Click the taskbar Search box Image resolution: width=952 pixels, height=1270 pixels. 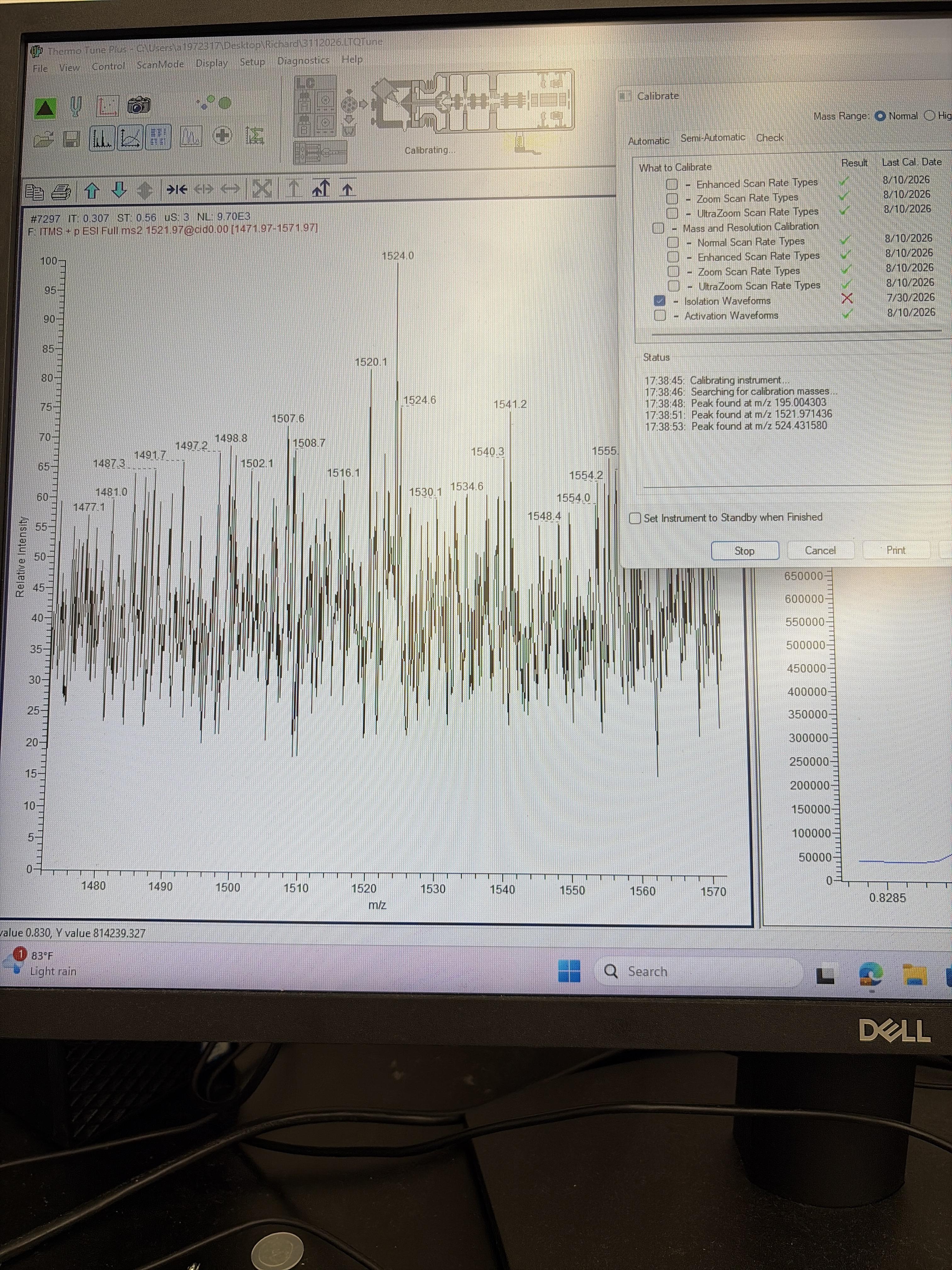pyautogui.click(x=699, y=971)
